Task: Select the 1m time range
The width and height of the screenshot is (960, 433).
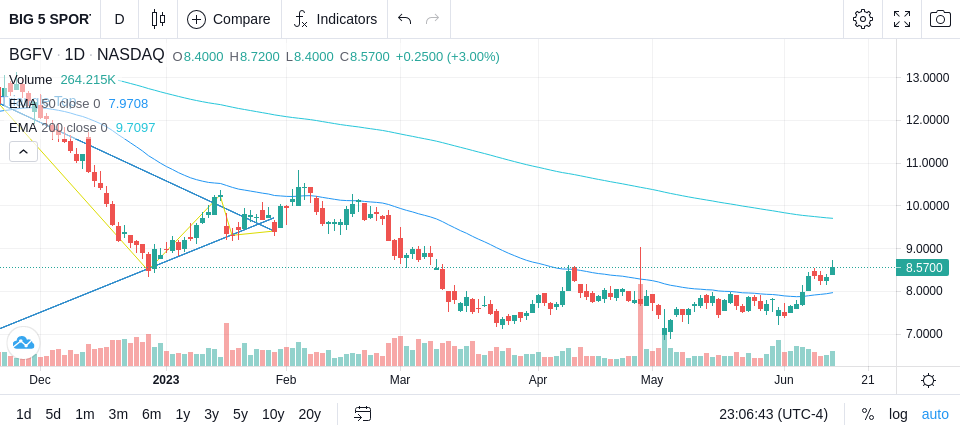Action: coord(84,415)
